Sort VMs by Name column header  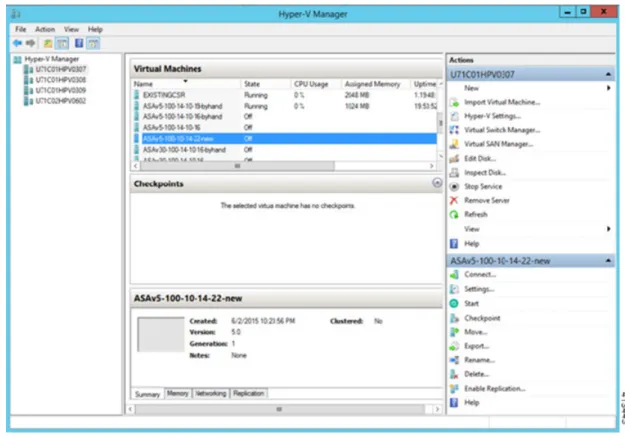pyautogui.click(x=186, y=84)
